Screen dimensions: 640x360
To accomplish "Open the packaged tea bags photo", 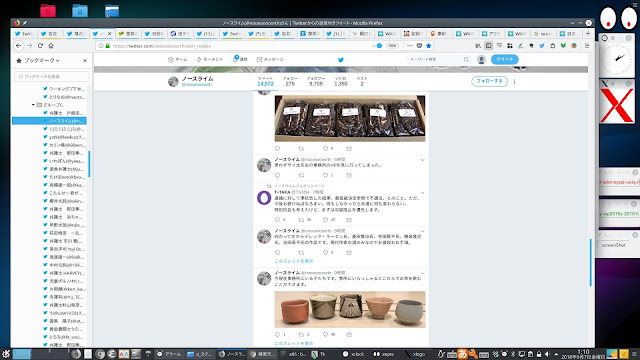I will (x=350, y=118).
